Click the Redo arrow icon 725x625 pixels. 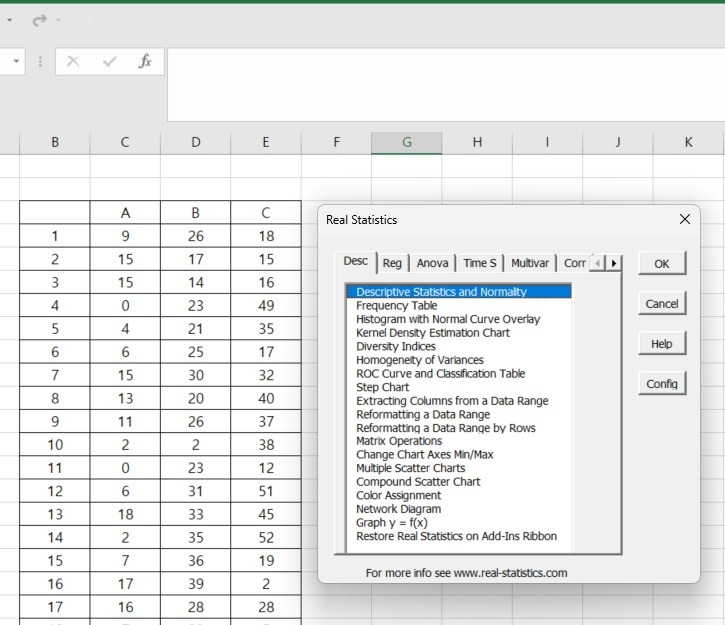40,20
